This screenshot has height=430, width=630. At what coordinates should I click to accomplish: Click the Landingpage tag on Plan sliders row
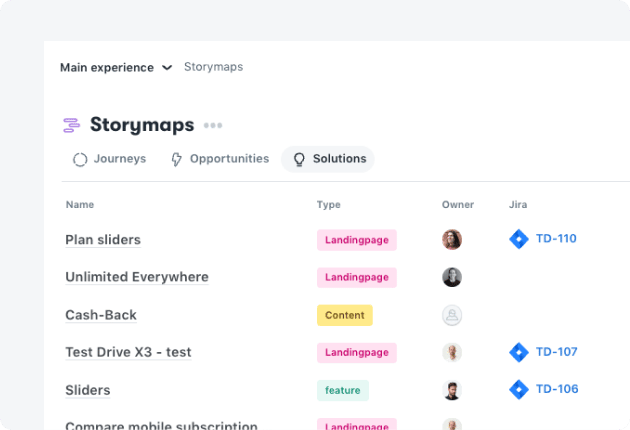pyautogui.click(x=357, y=240)
